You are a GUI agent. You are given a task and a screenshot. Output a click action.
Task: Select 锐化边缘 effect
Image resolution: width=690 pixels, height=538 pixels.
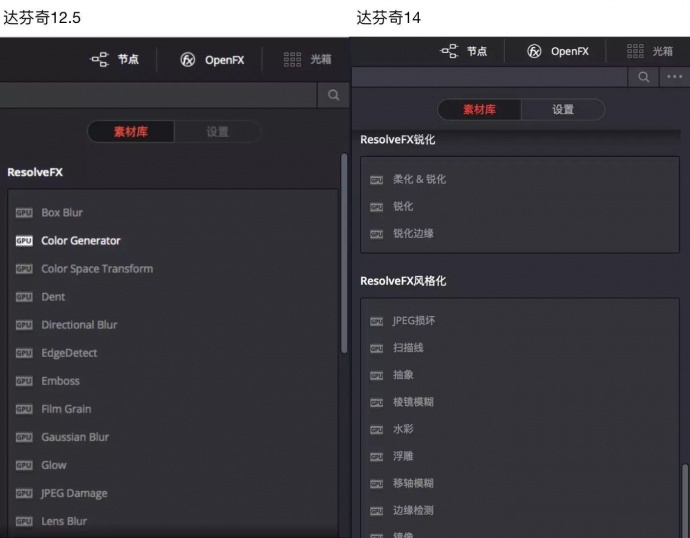[x=413, y=234]
